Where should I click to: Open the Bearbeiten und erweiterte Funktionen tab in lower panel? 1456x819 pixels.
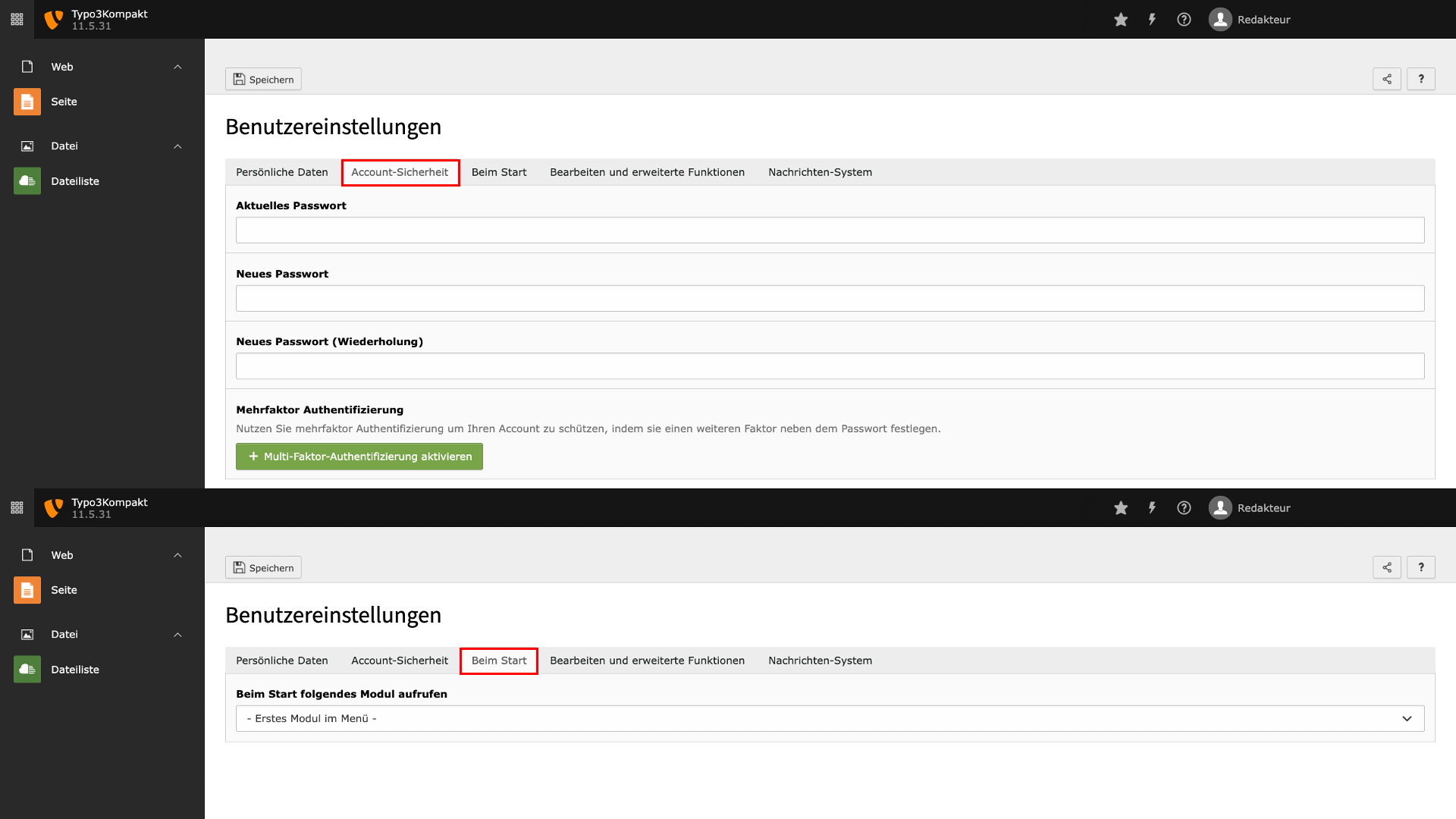pos(647,661)
